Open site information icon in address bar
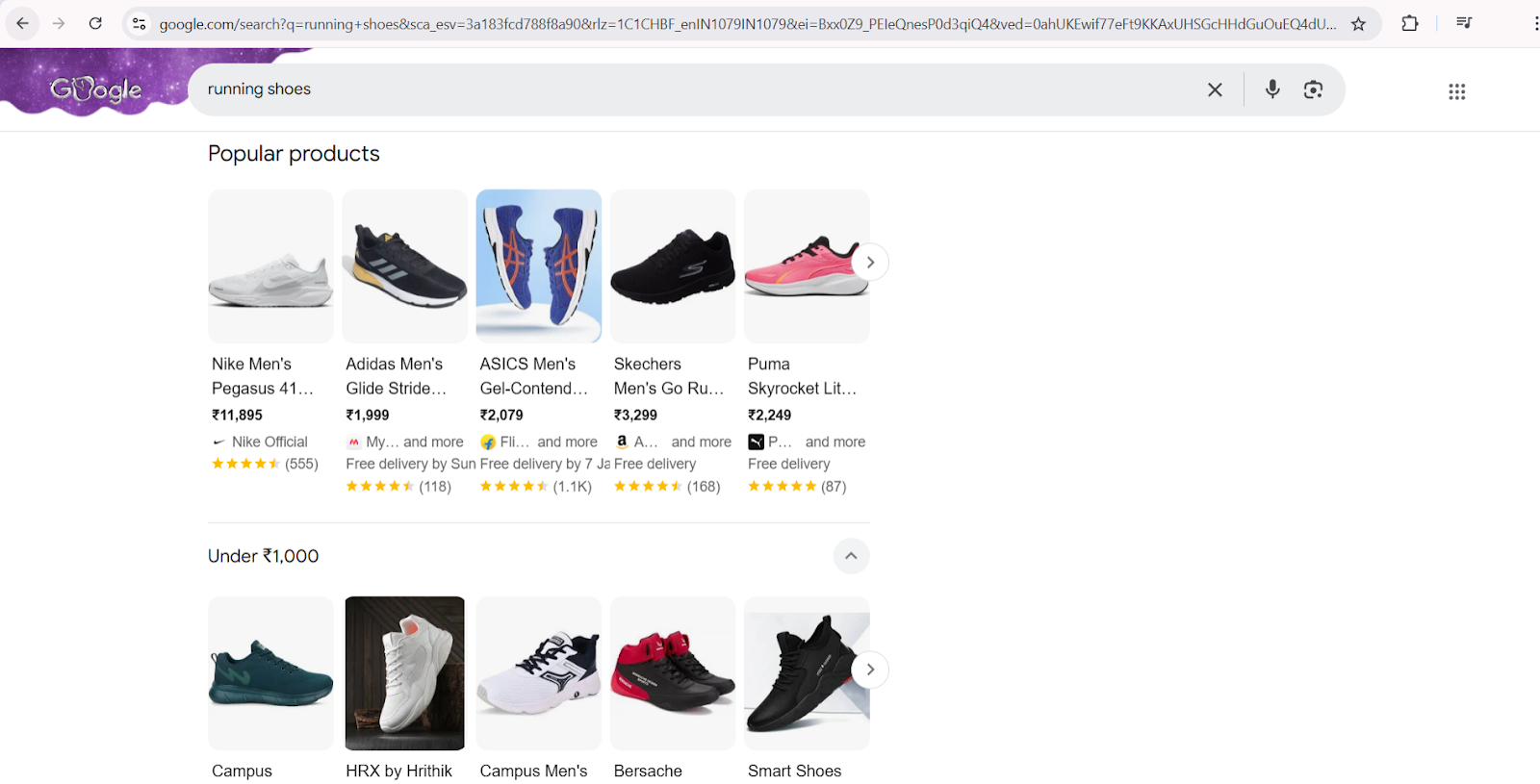The width and height of the screenshot is (1540, 784). click(x=140, y=24)
